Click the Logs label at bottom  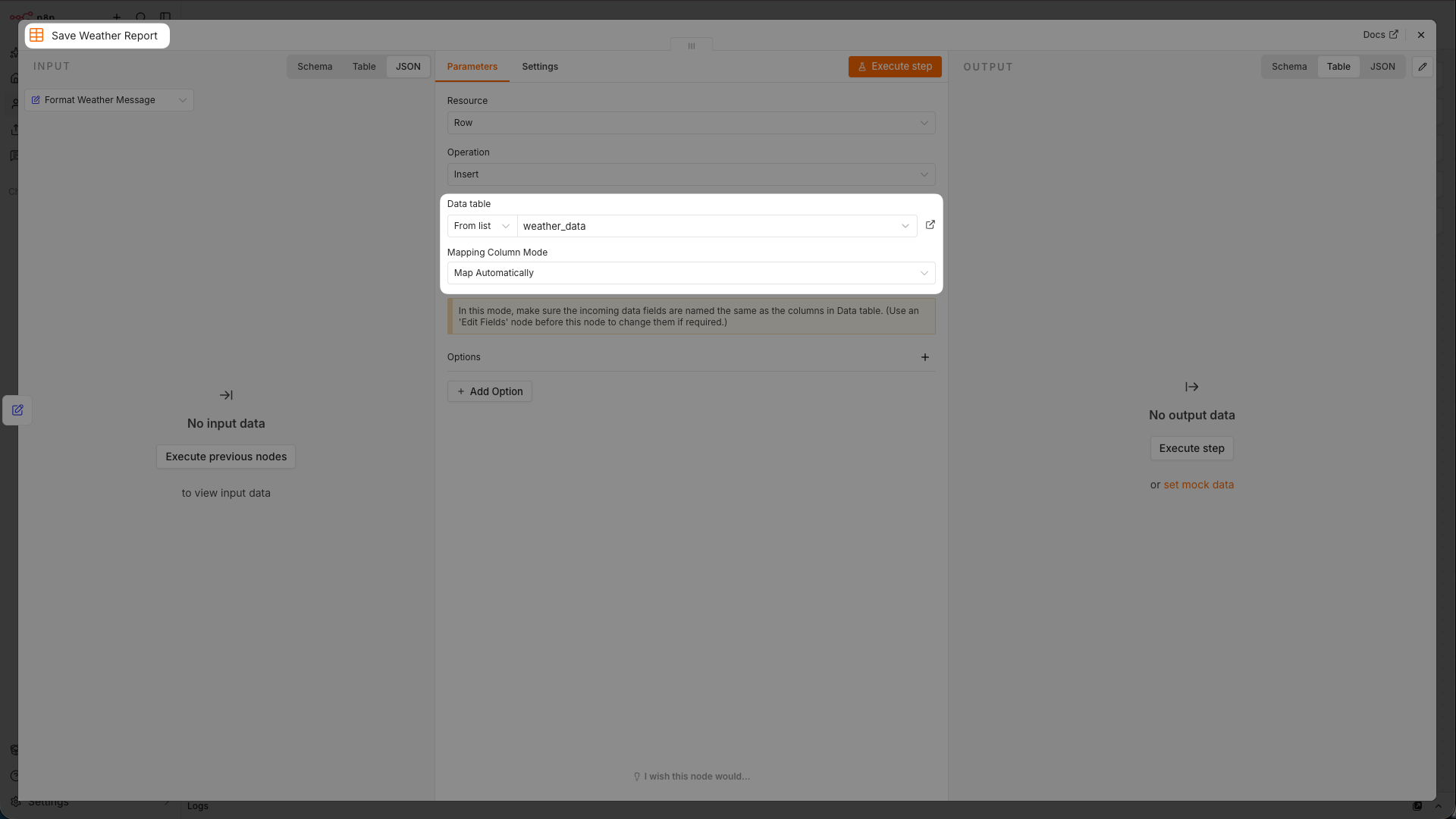pos(198,806)
